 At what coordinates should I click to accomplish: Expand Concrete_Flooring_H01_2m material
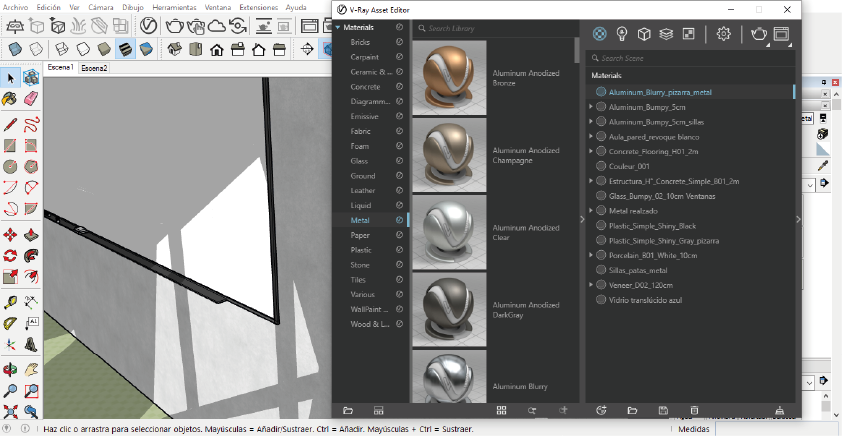click(x=591, y=151)
